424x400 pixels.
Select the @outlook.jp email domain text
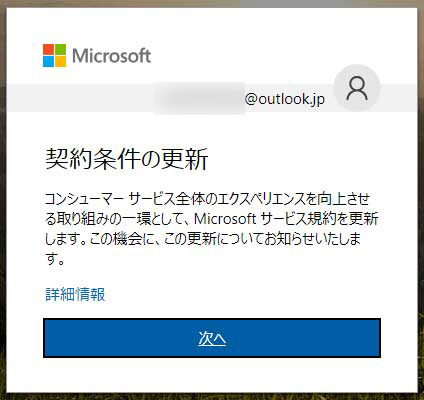[x=285, y=99]
